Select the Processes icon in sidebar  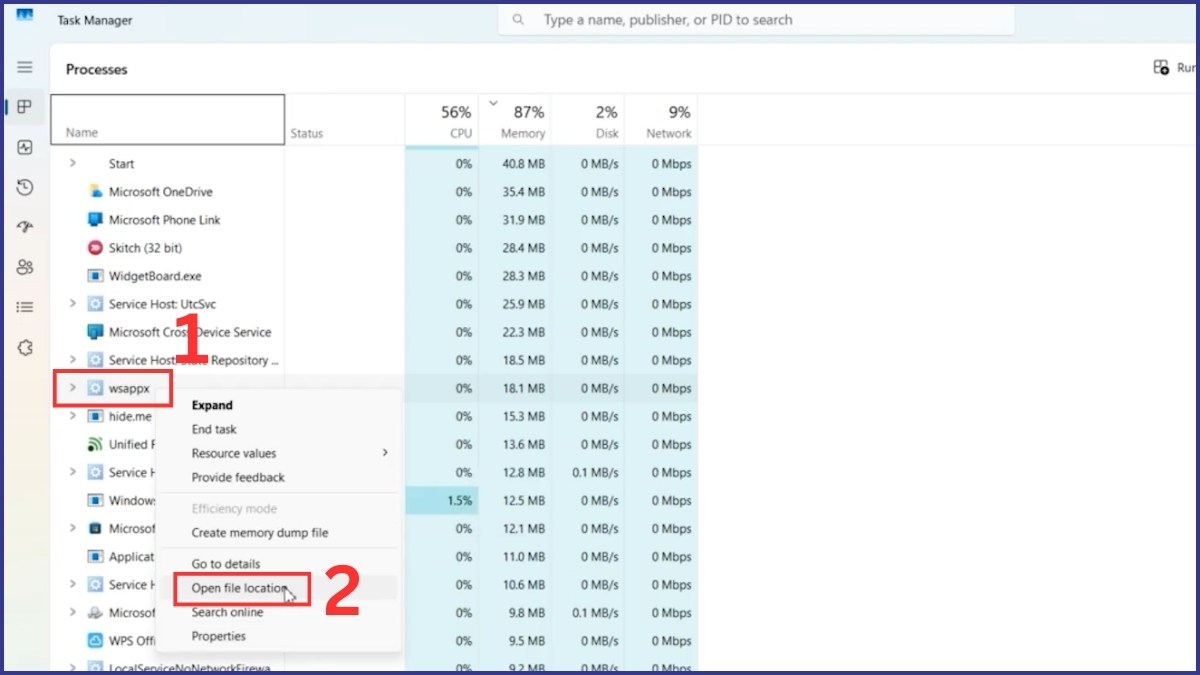(x=25, y=107)
